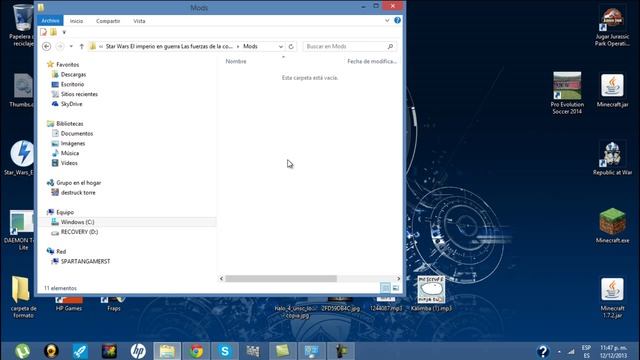Sort by the Nombre column header
Screen dimensions: 640x360
click(236, 61)
